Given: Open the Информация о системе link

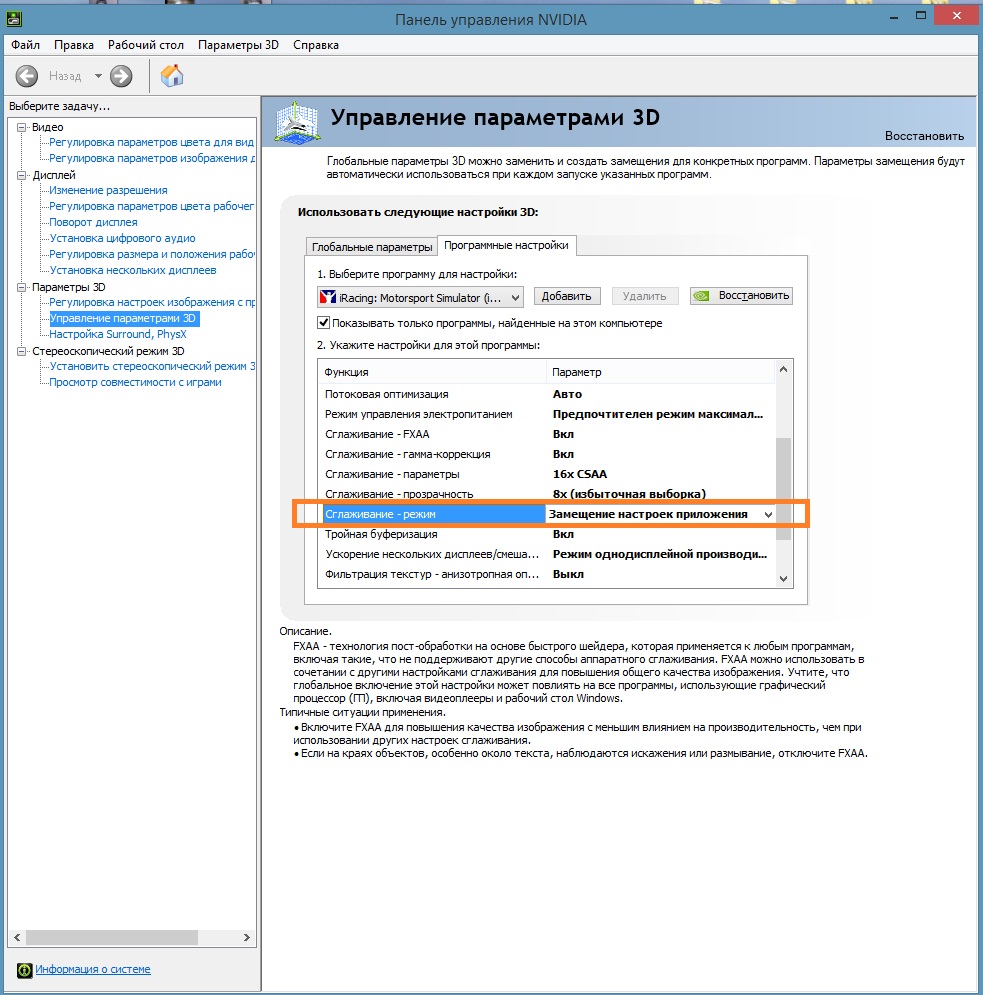Looking at the screenshot, I should tap(93, 969).
